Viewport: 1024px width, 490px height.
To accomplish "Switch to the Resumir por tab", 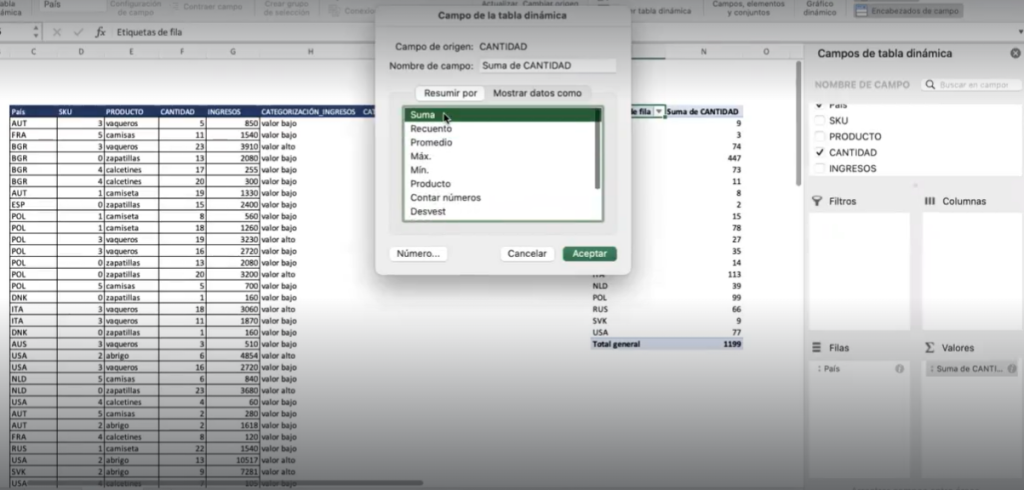I will pos(451,93).
